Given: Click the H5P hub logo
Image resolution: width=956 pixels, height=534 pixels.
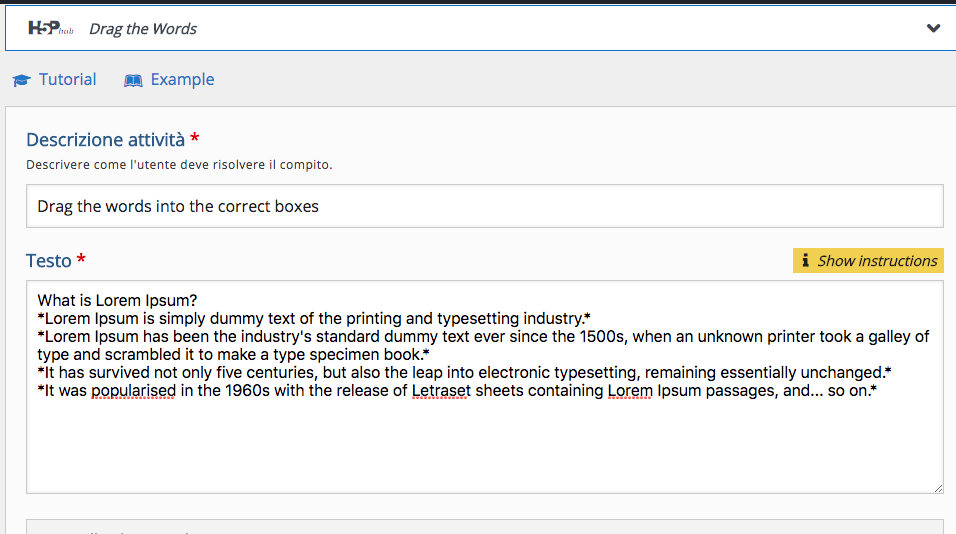Looking at the screenshot, I should 51,28.
